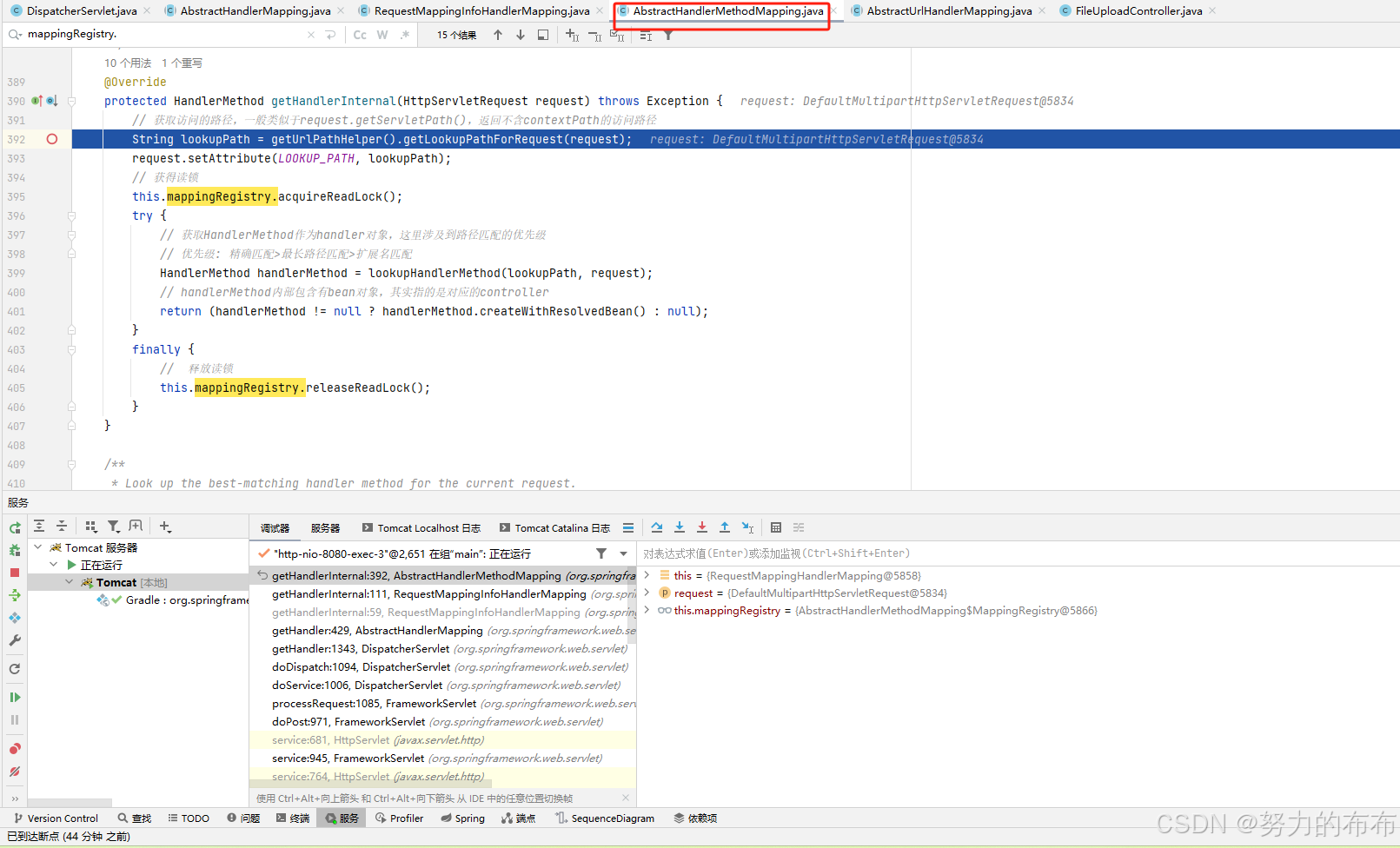
Task: Stop the running Tomcat server
Action: (15, 573)
